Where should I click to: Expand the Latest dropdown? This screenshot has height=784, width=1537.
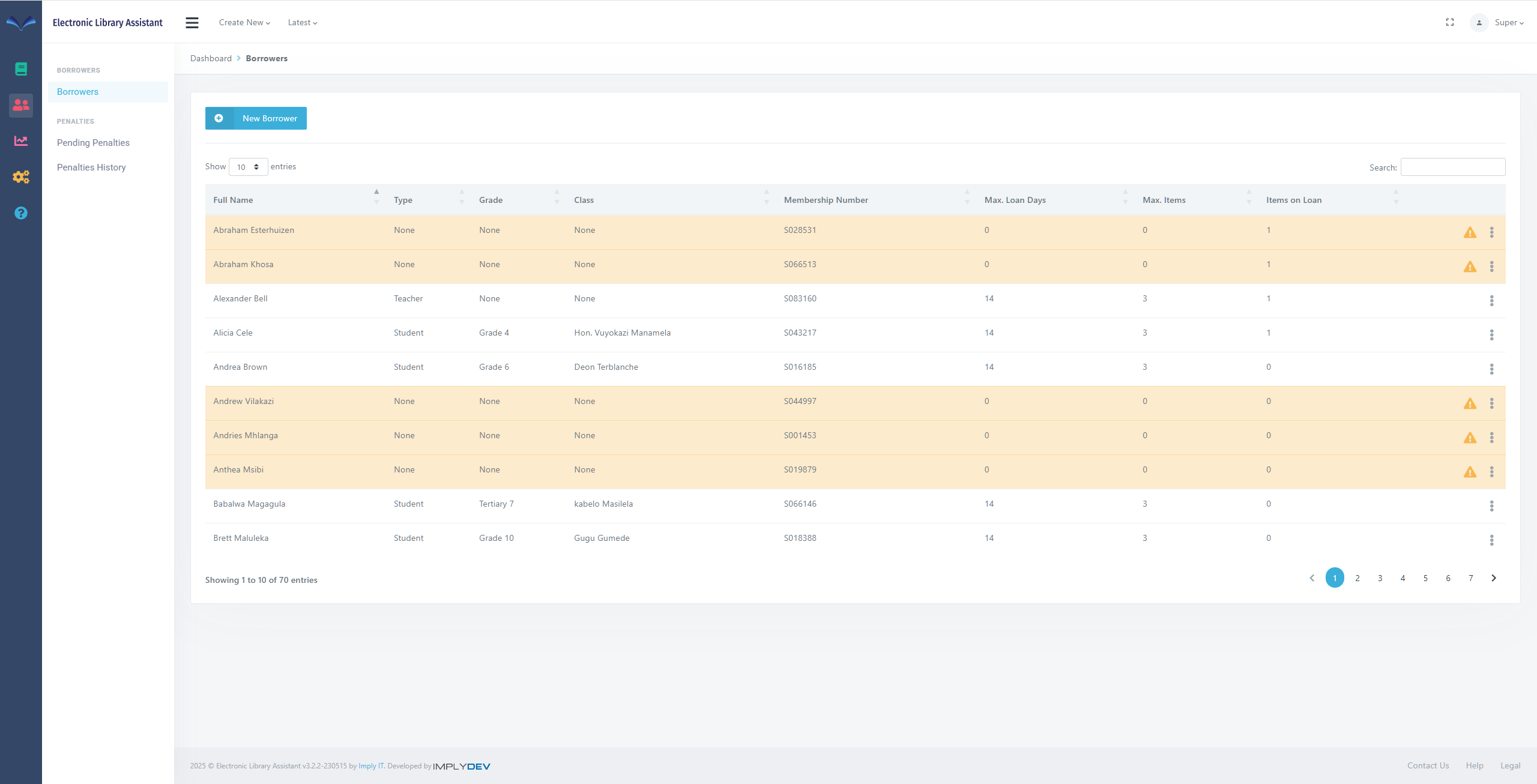point(302,23)
